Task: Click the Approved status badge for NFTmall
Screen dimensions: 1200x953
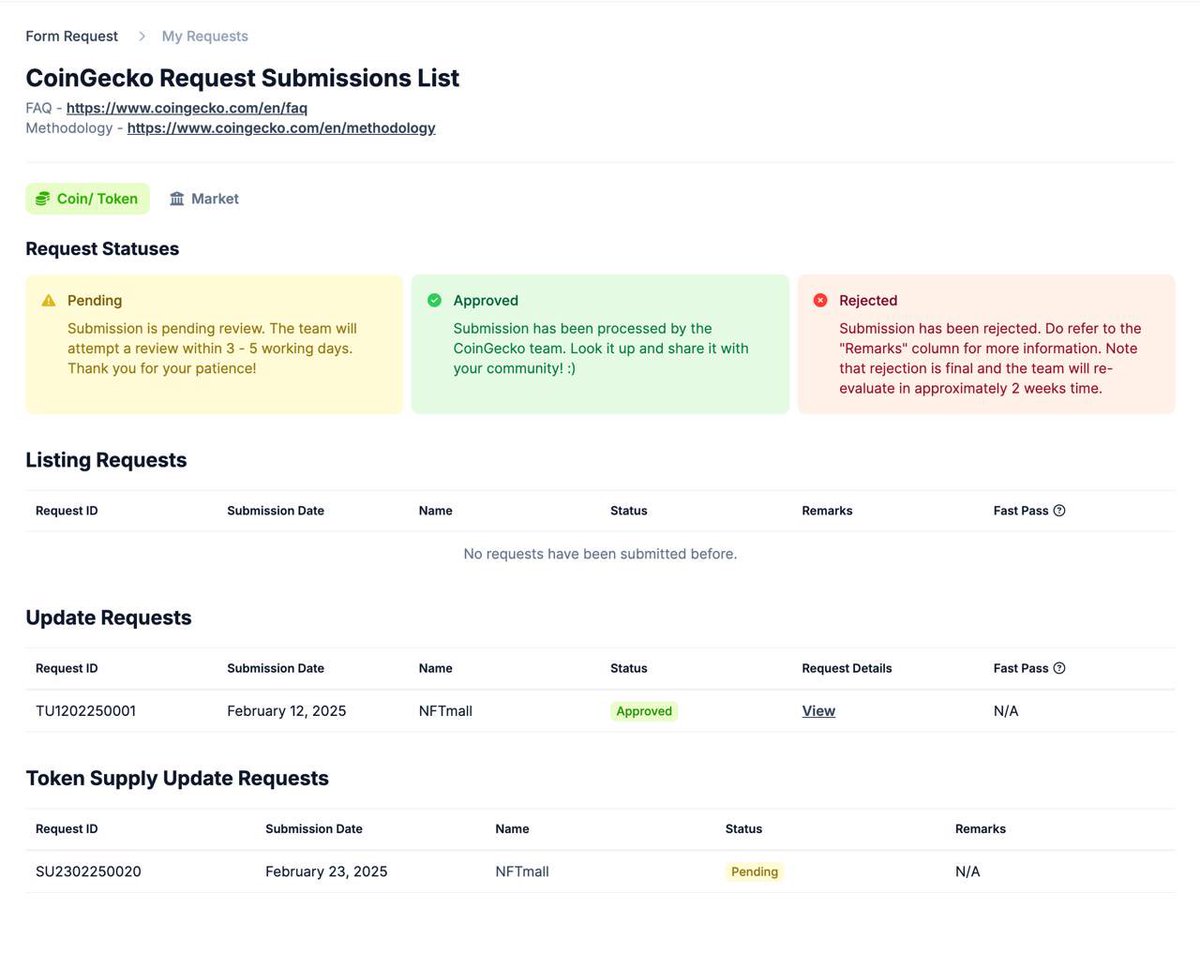Action: tap(644, 711)
